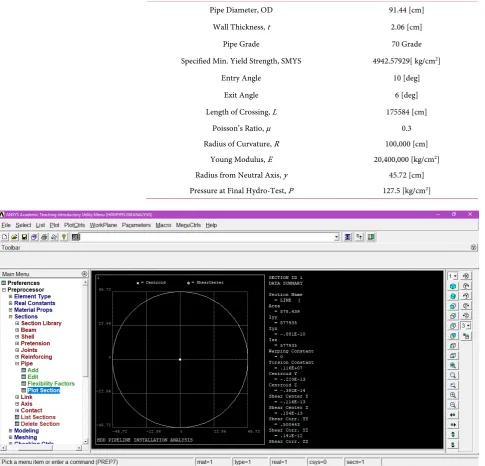Click the Fit View zoom icon

click(453, 365)
